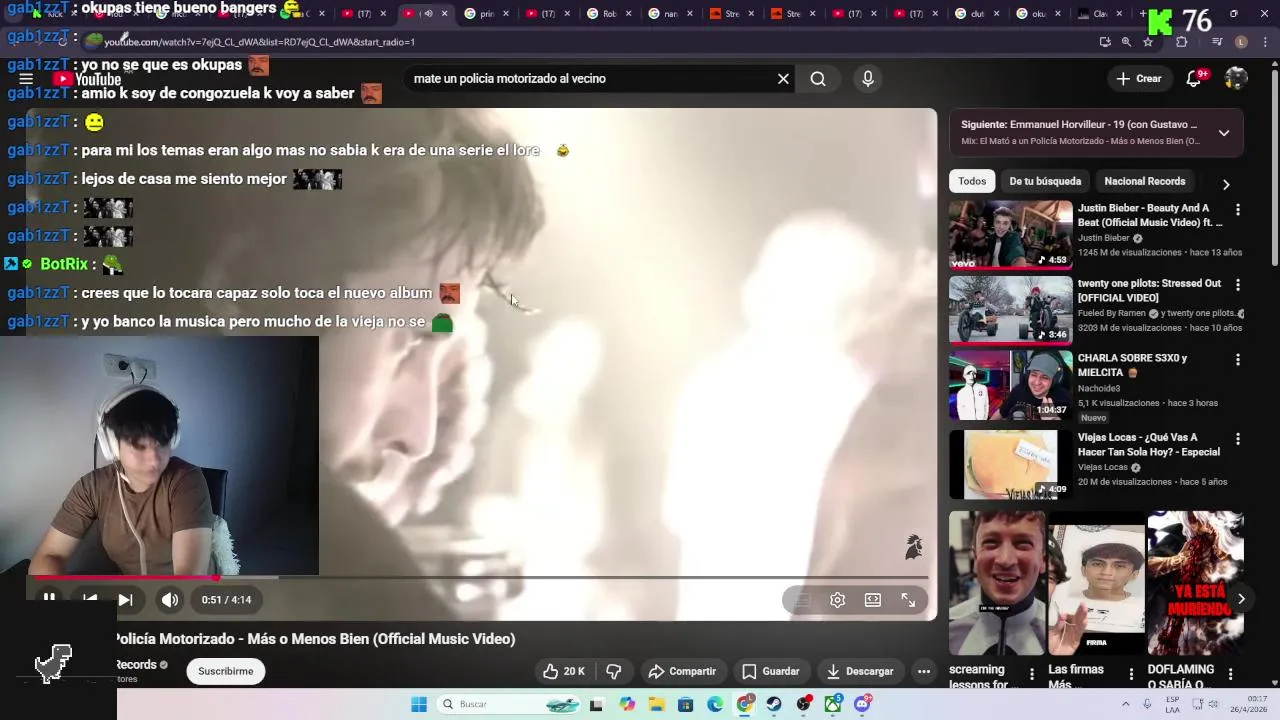Expand the Siguiente mix playlist panel

coord(1223,132)
